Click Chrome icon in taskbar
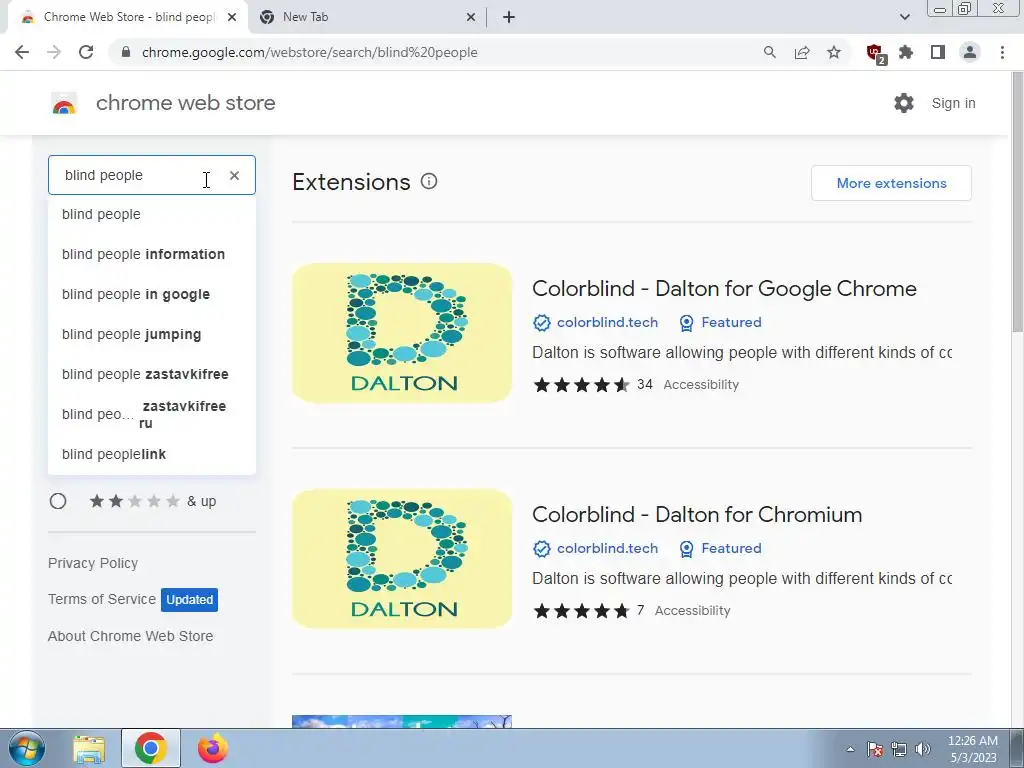This screenshot has width=1024, height=768. tap(150, 748)
